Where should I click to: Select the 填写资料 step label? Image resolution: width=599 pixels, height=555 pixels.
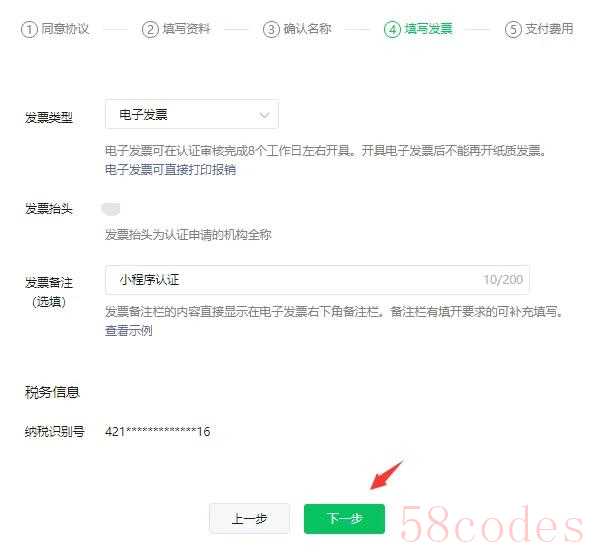pyautogui.click(x=186, y=29)
